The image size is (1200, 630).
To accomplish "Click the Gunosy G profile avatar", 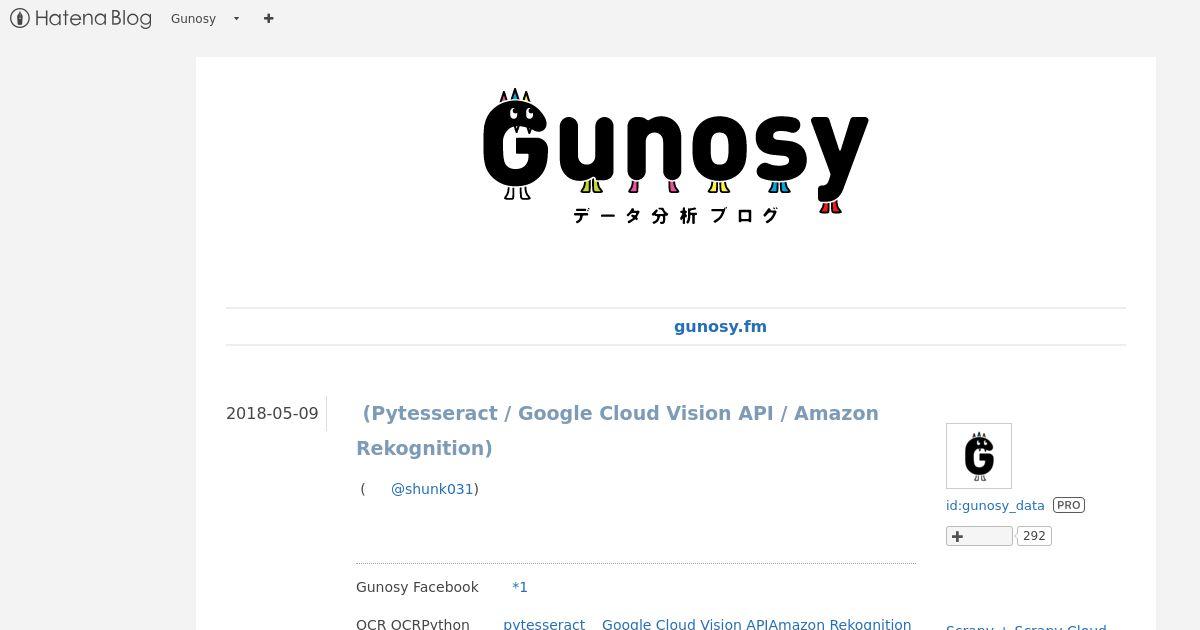I will (x=979, y=456).
